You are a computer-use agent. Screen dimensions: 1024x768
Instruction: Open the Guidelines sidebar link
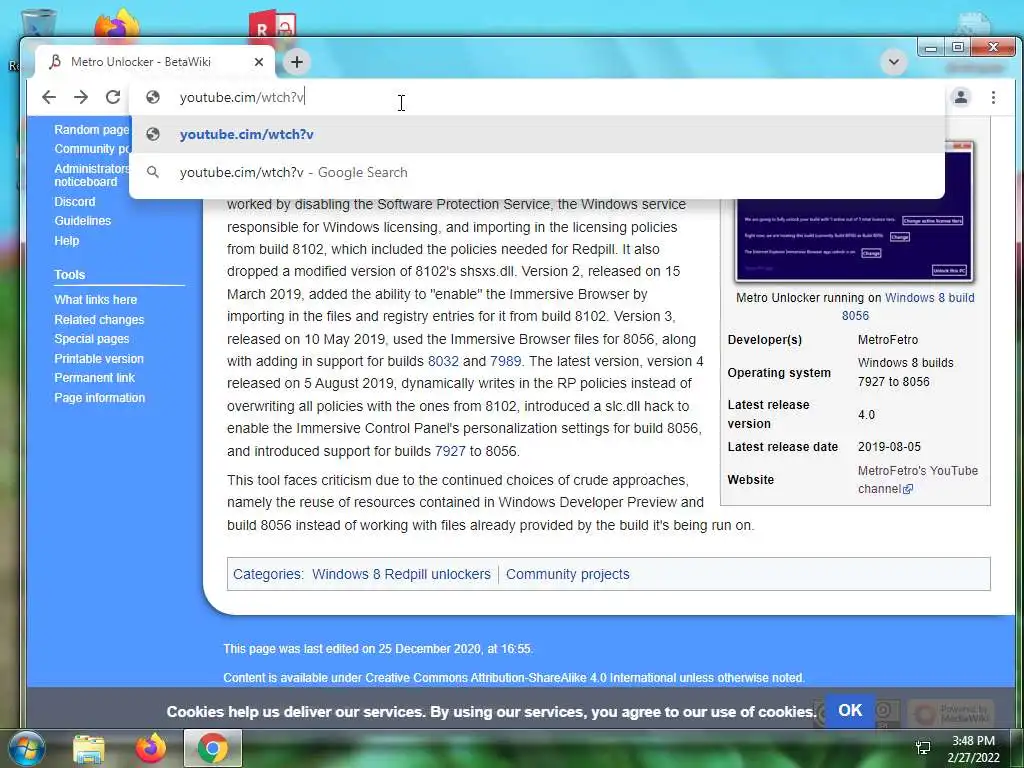pos(82,221)
